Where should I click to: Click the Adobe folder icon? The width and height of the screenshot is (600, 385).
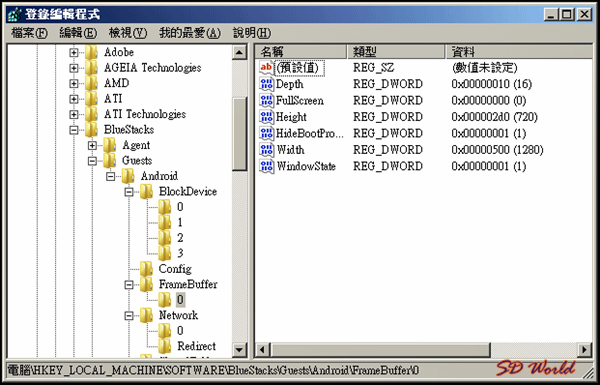pyautogui.click(x=91, y=52)
